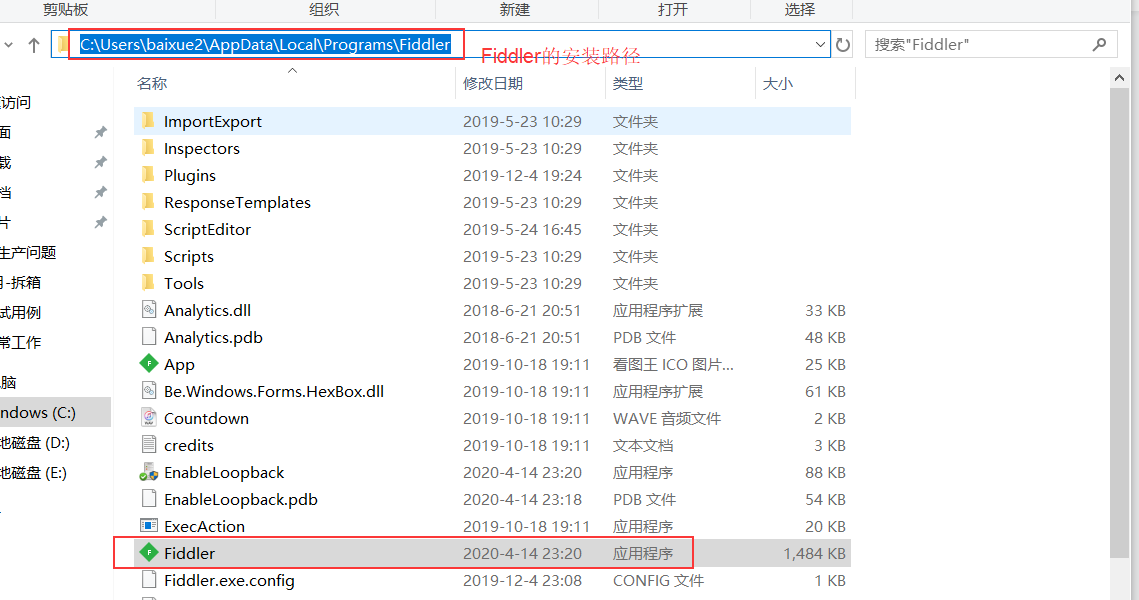
Task: Open the recent locations dropdown arrow
Action: 9,45
